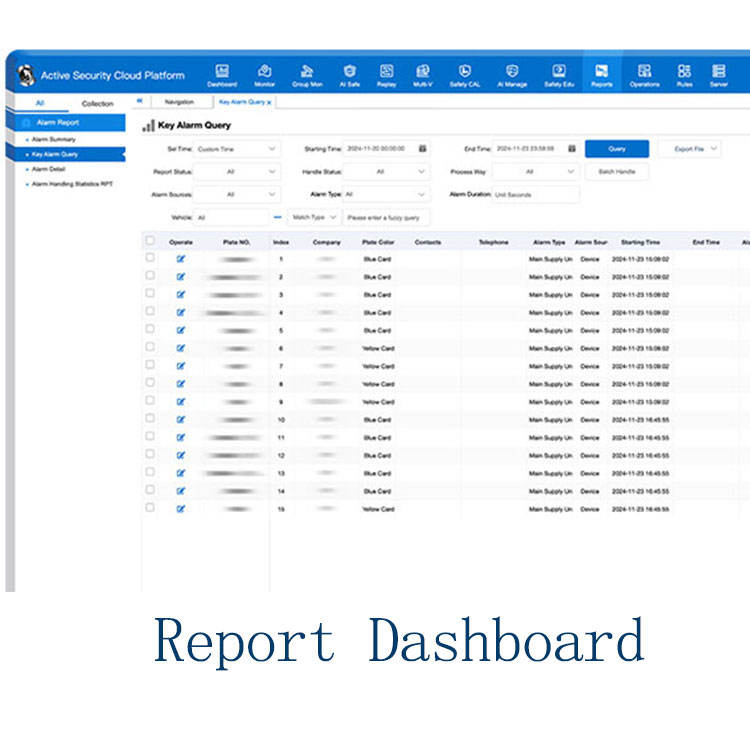Select the Replay icon
The image size is (750, 750).
[386, 72]
